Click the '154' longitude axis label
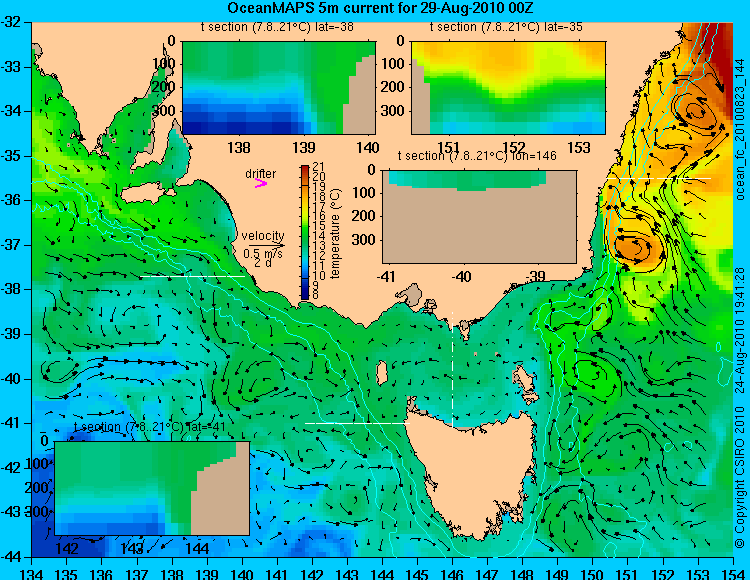The image size is (750, 580). click(733, 573)
